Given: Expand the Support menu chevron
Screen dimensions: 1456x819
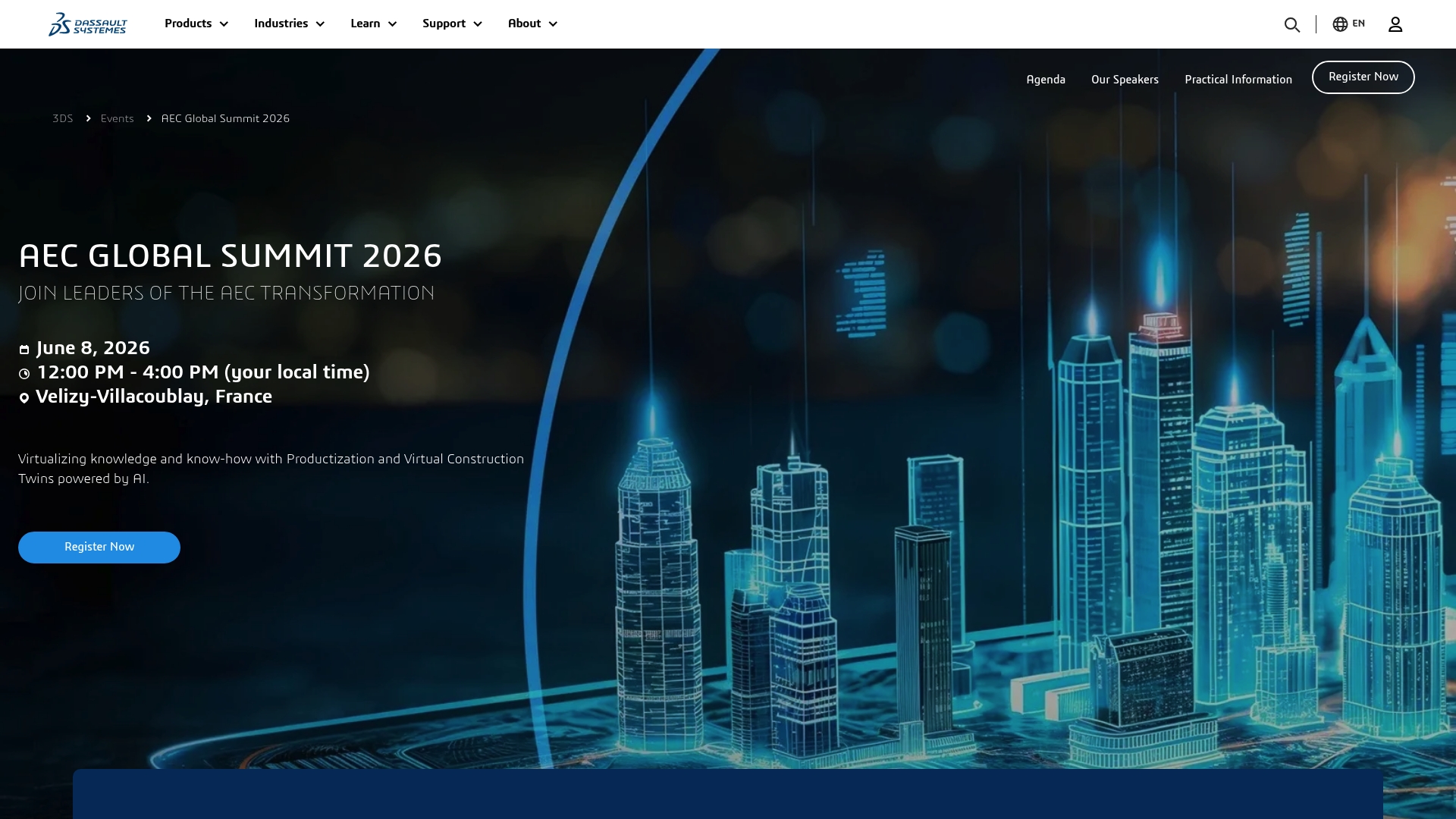Looking at the screenshot, I should pos(478,24).
